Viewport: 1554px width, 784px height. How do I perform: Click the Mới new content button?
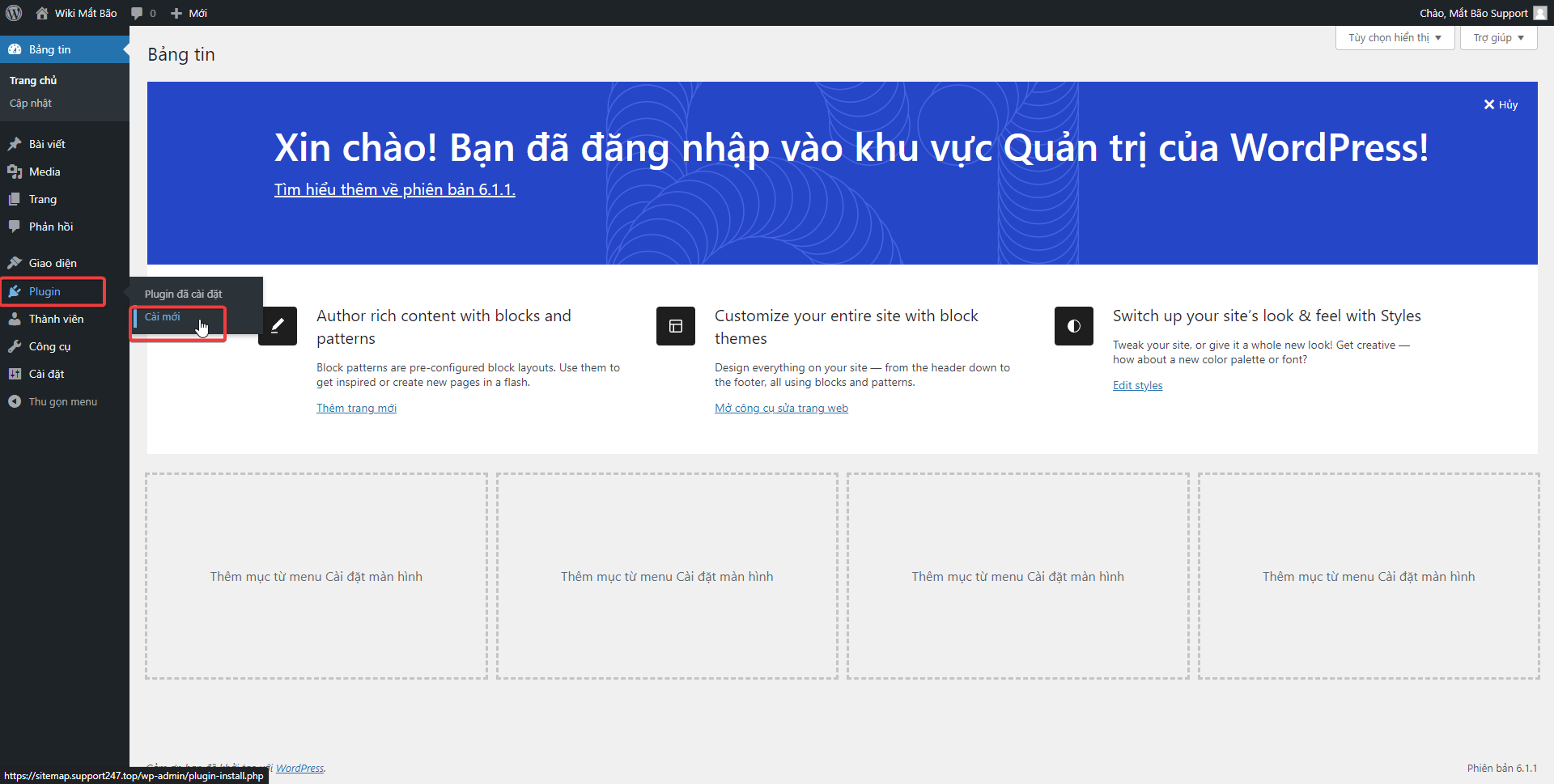coord(189,13)
